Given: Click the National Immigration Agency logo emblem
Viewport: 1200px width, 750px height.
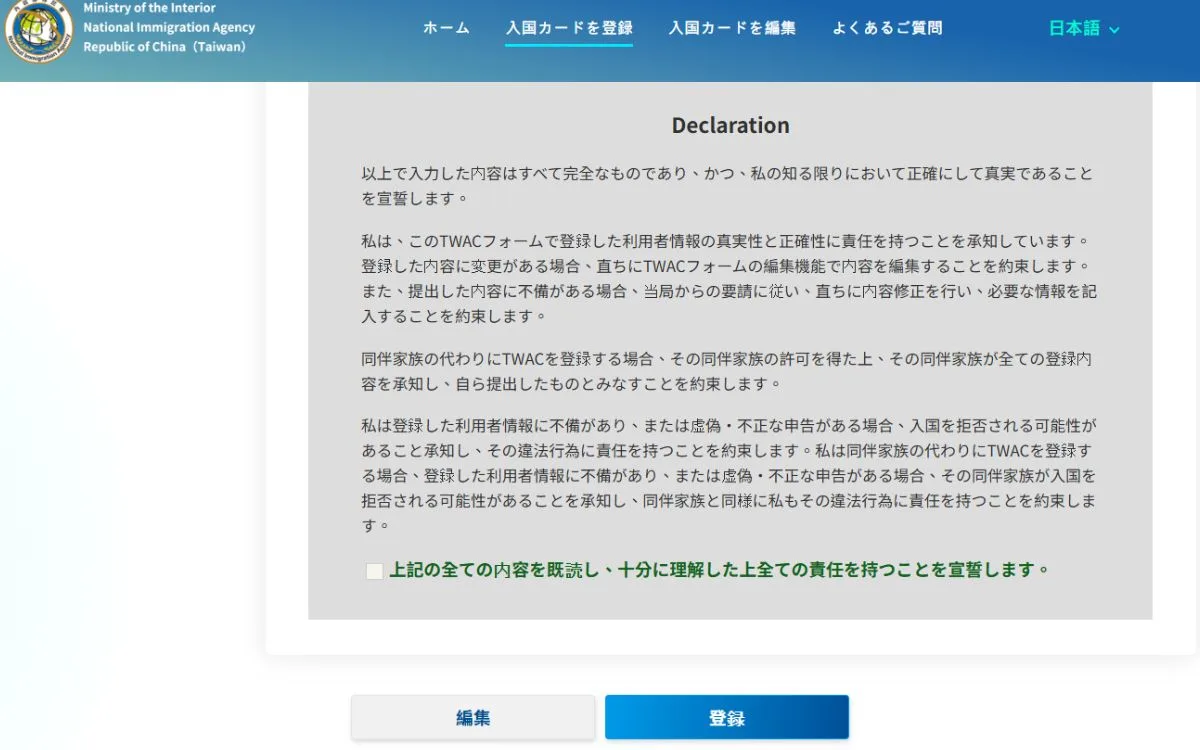Looking at the screenshot, I should click(x=39, y=32).
